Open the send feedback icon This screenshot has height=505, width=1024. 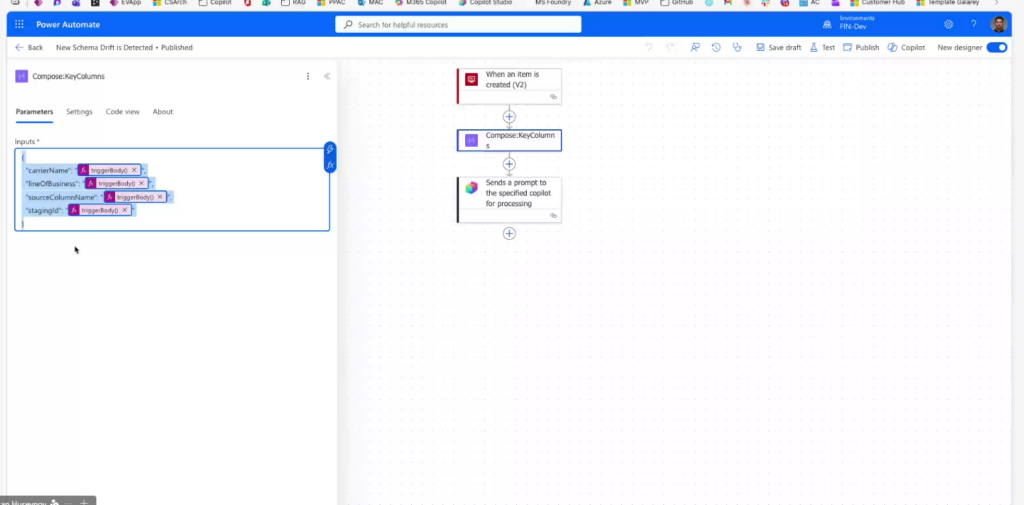695,47
